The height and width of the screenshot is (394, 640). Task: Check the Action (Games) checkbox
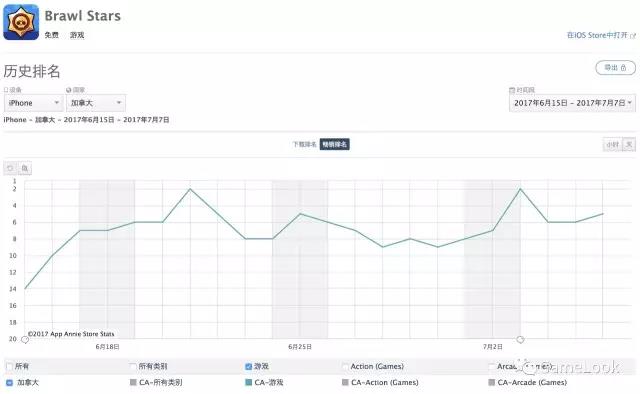[345, 367]
